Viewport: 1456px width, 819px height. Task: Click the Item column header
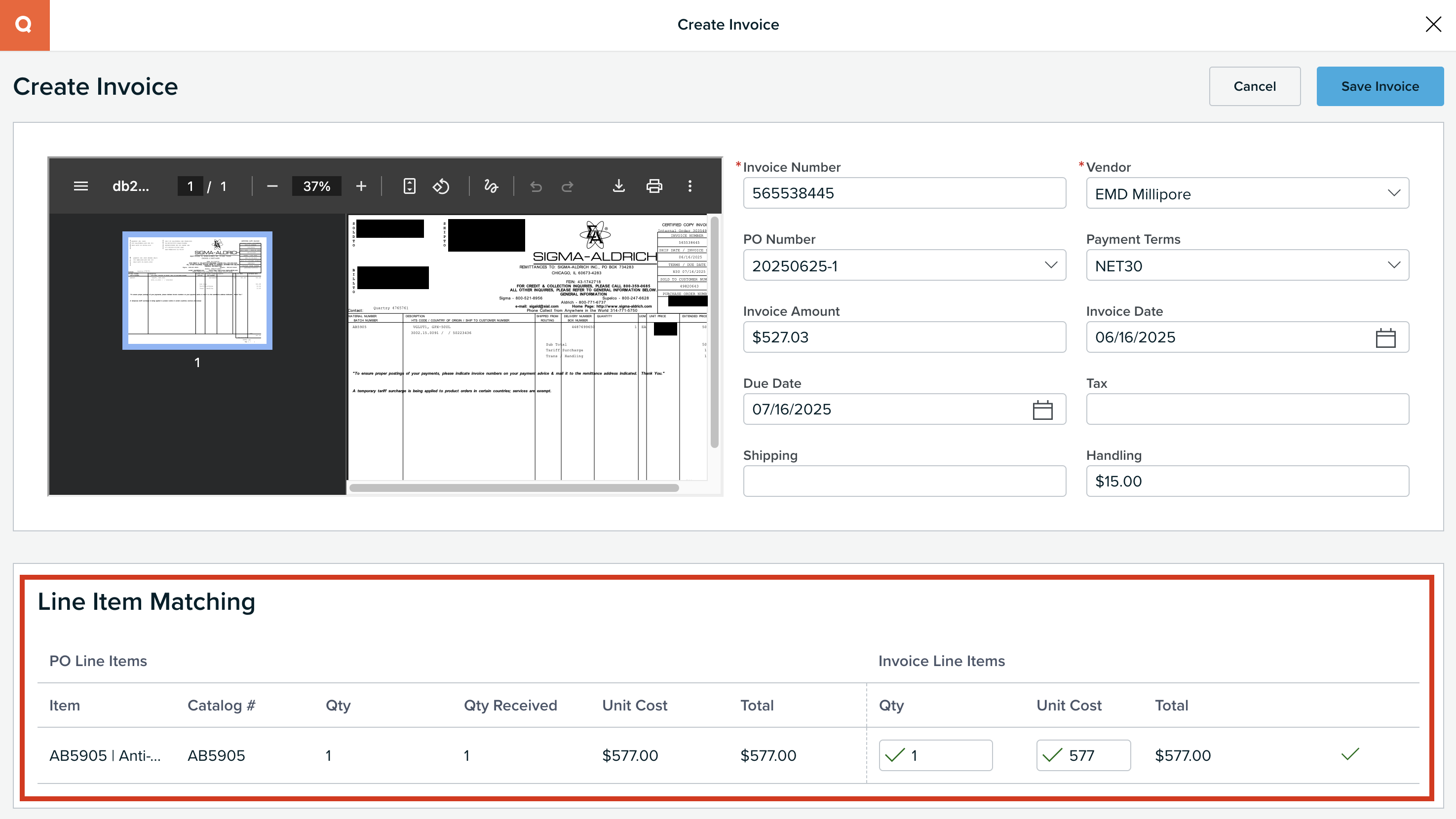point(65,706)
